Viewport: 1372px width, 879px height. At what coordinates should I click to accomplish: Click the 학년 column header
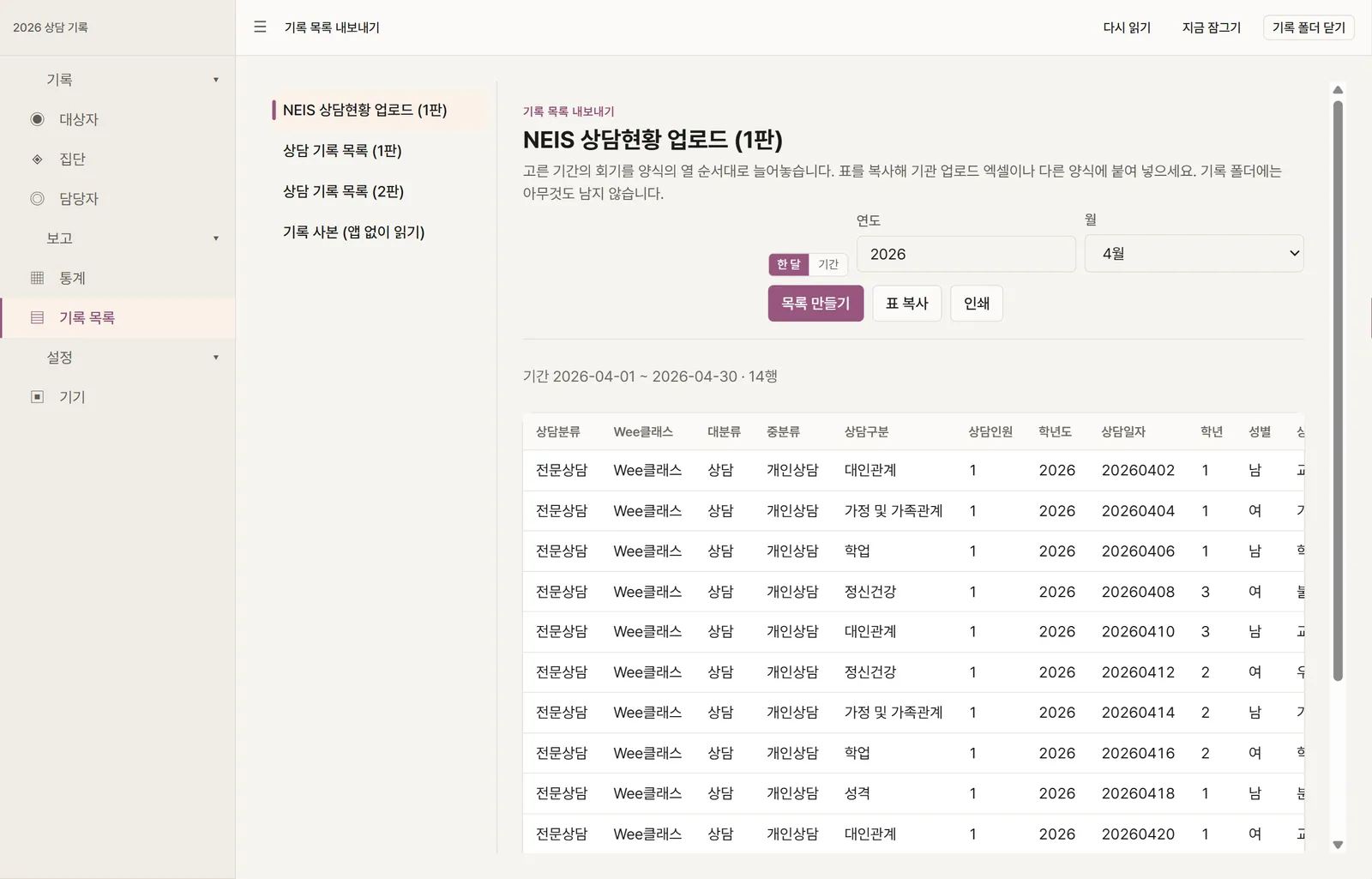[x=1212, y=431]
